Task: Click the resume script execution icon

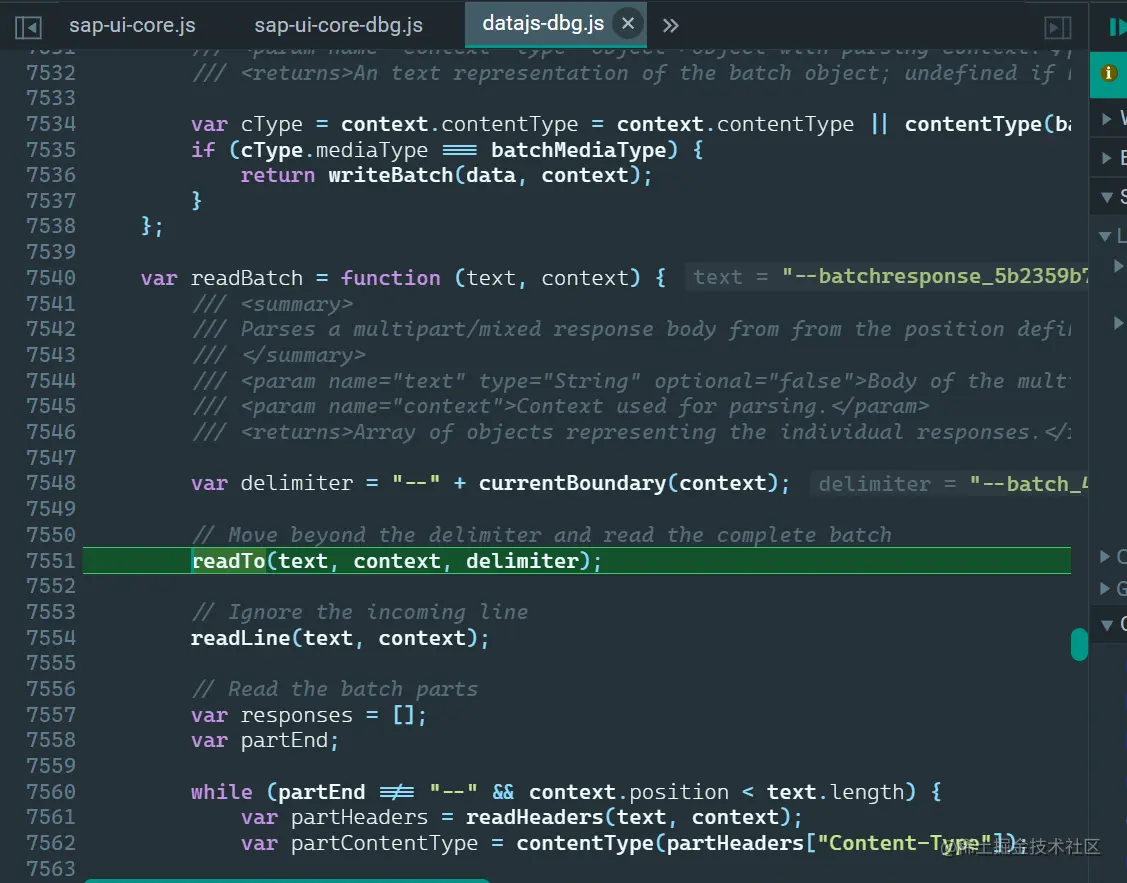Action: pos(1118,27)
